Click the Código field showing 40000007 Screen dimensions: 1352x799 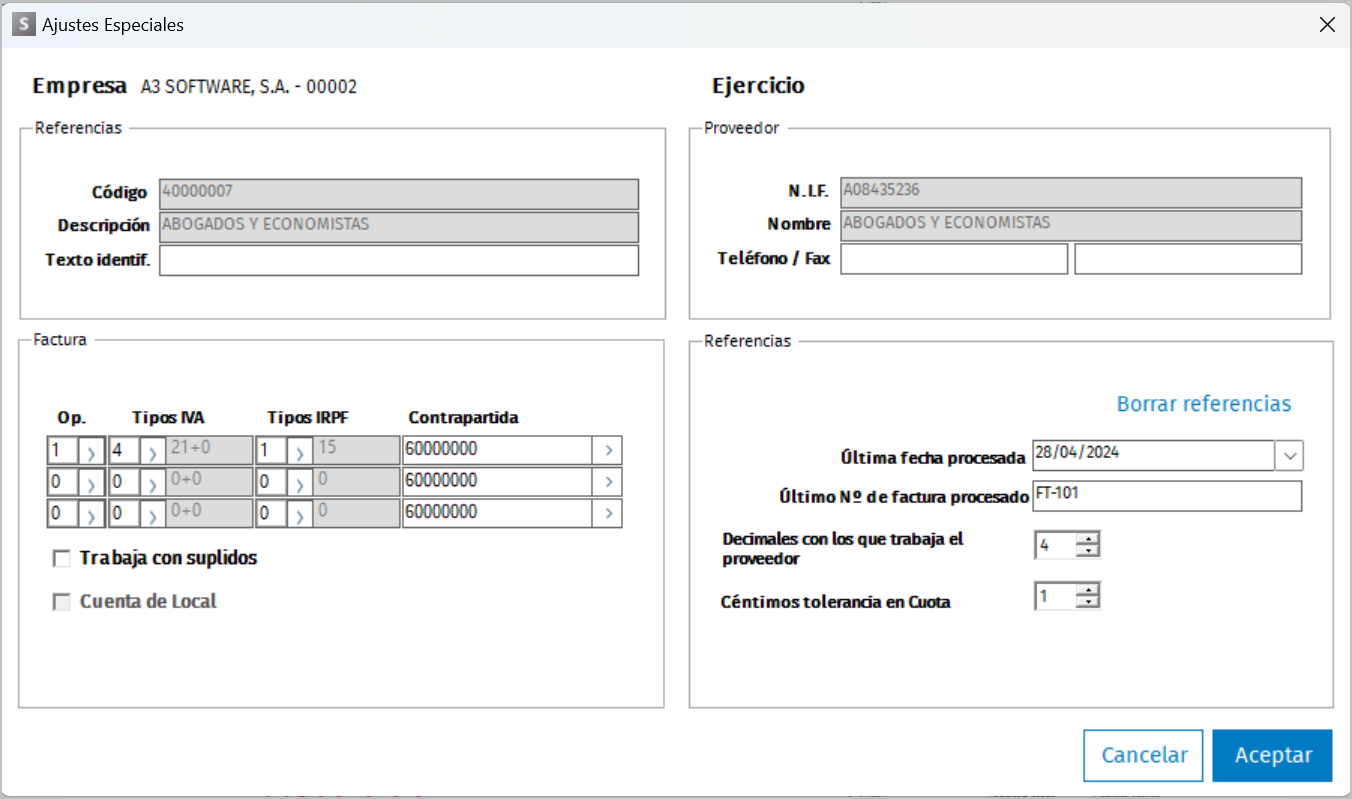[x=399, y=194]
